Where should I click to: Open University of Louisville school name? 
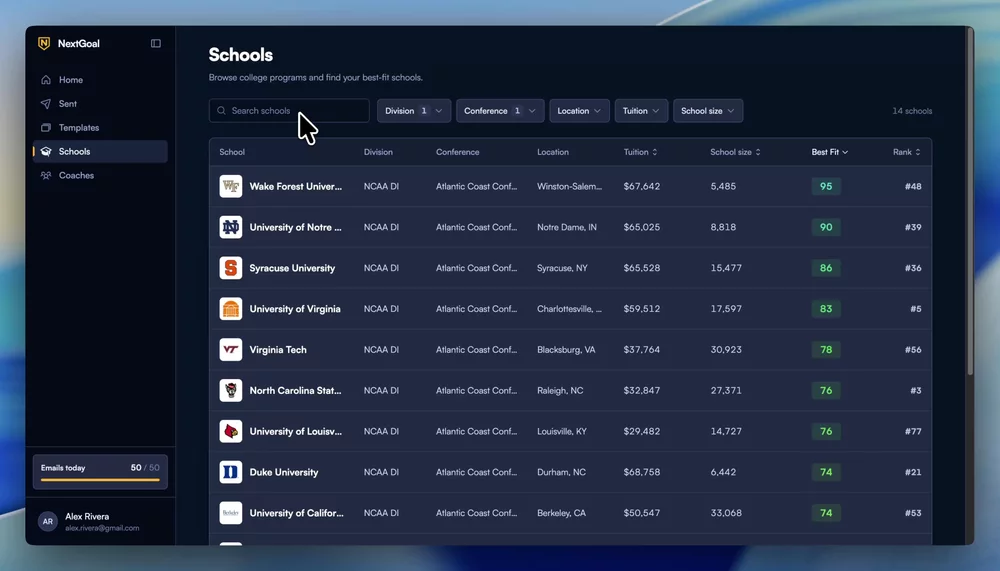(295, 431)
